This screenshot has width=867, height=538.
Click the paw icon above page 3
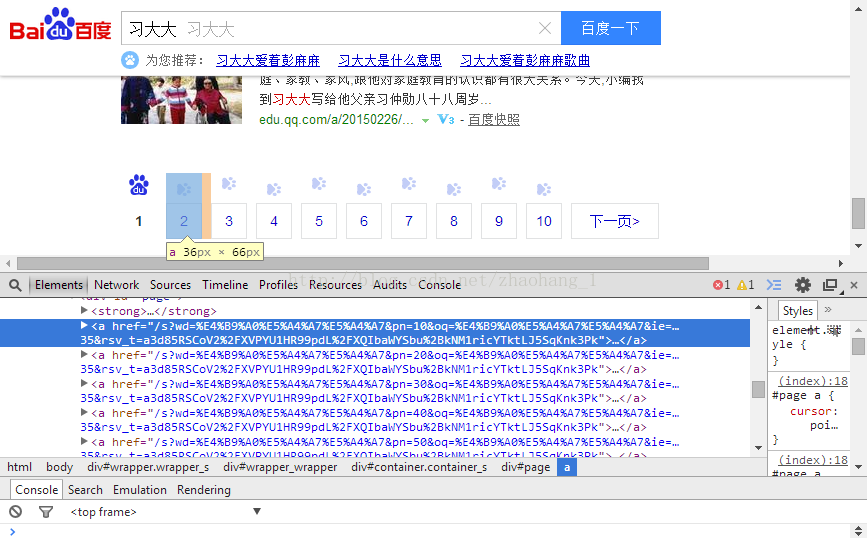pyautogui.click(x=229, y=184)
